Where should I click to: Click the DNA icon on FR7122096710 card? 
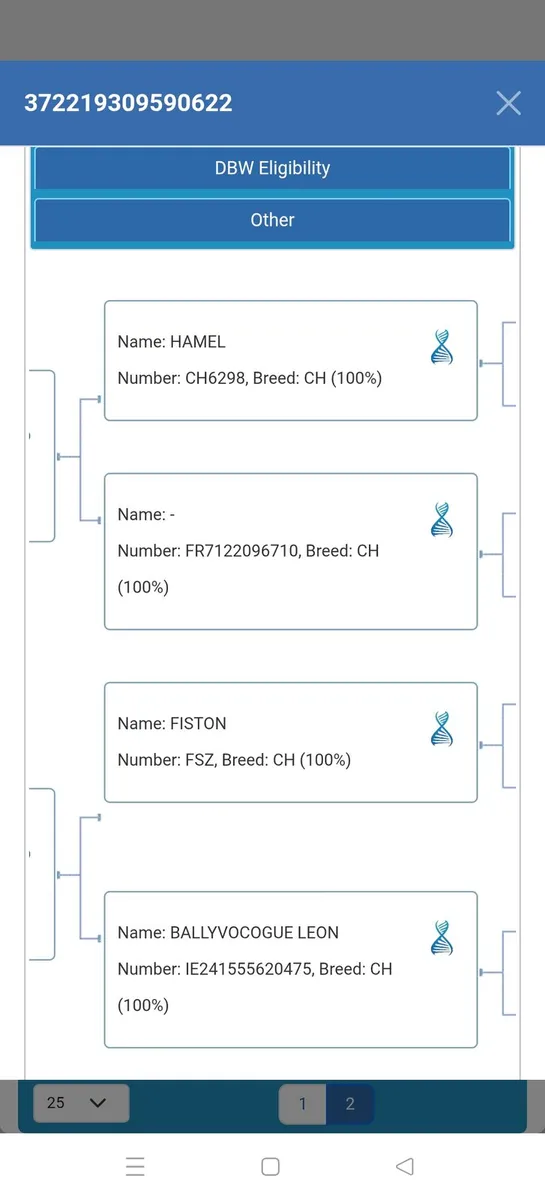[442, 519]
